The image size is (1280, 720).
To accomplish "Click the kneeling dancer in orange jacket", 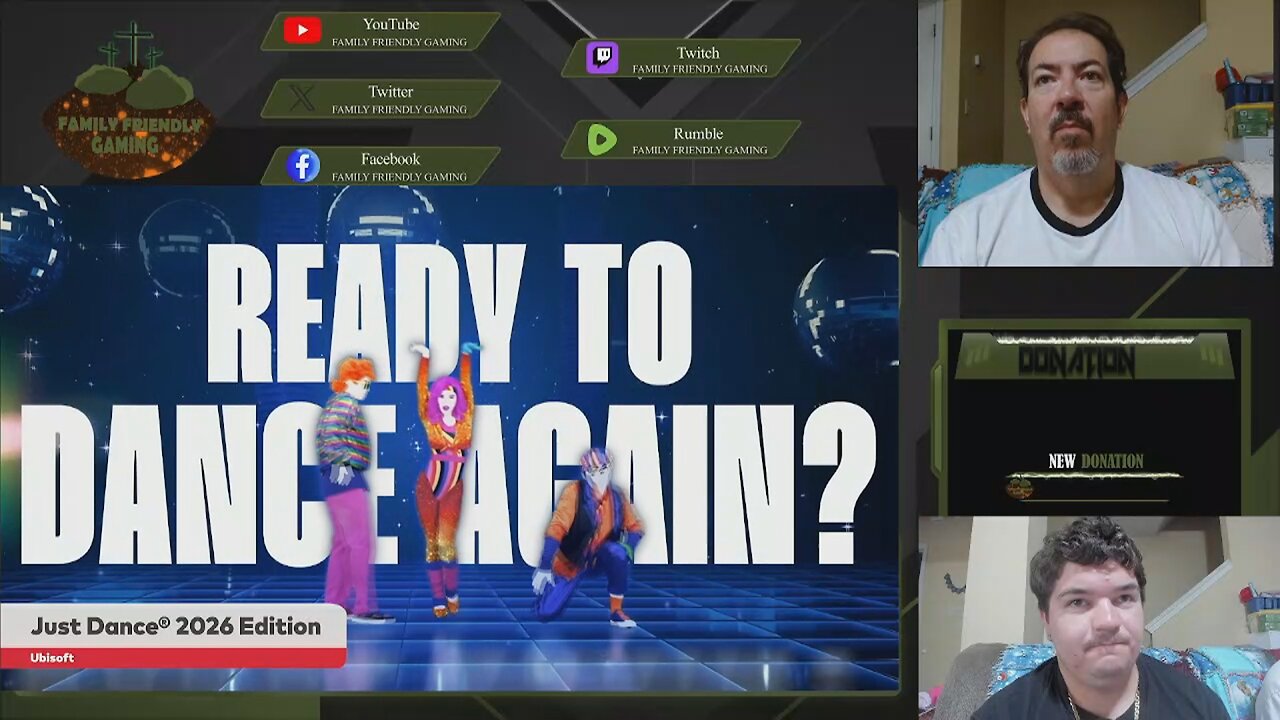I will tap(587, 536).
